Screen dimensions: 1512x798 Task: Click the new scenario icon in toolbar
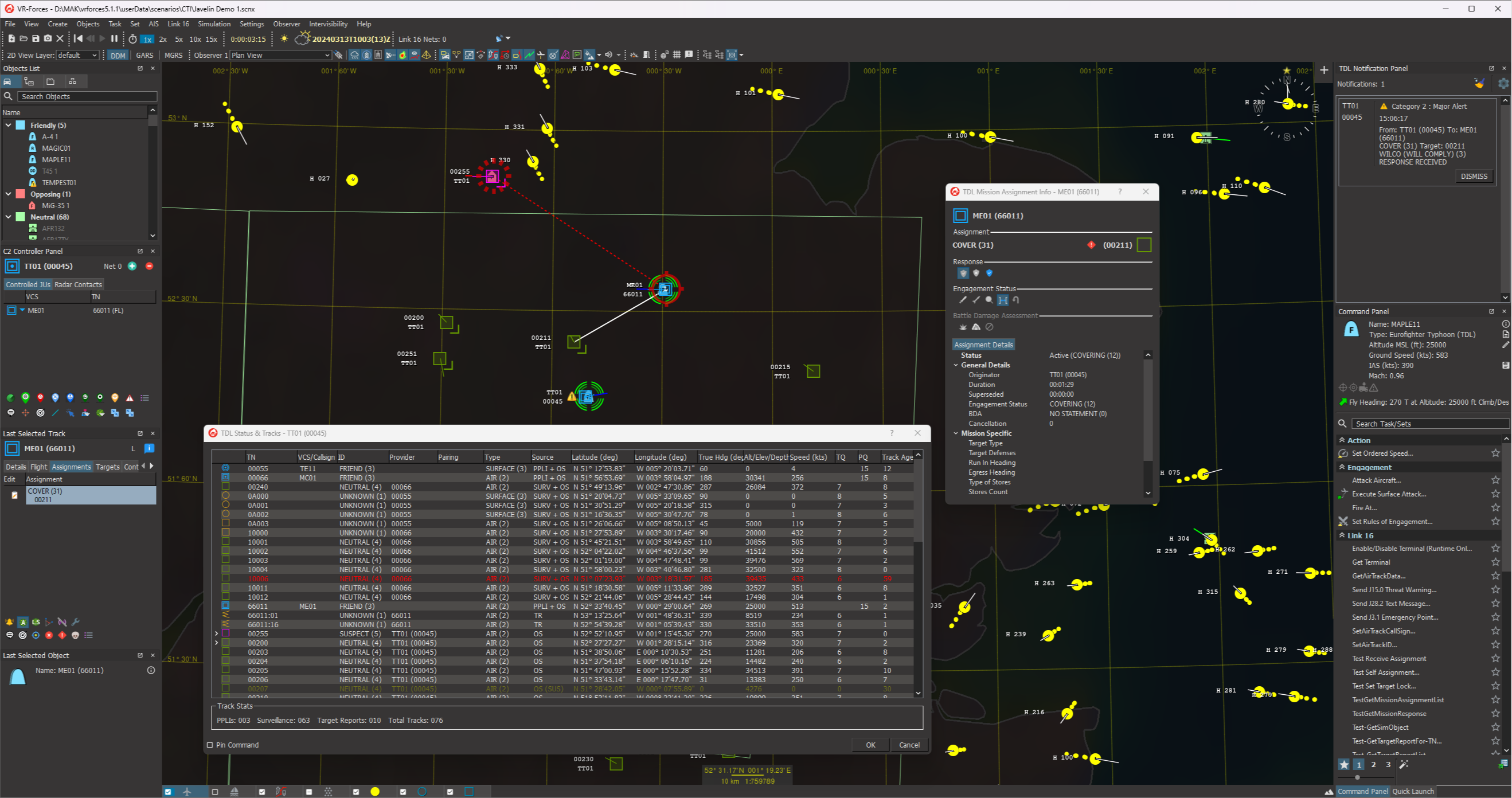11,39
